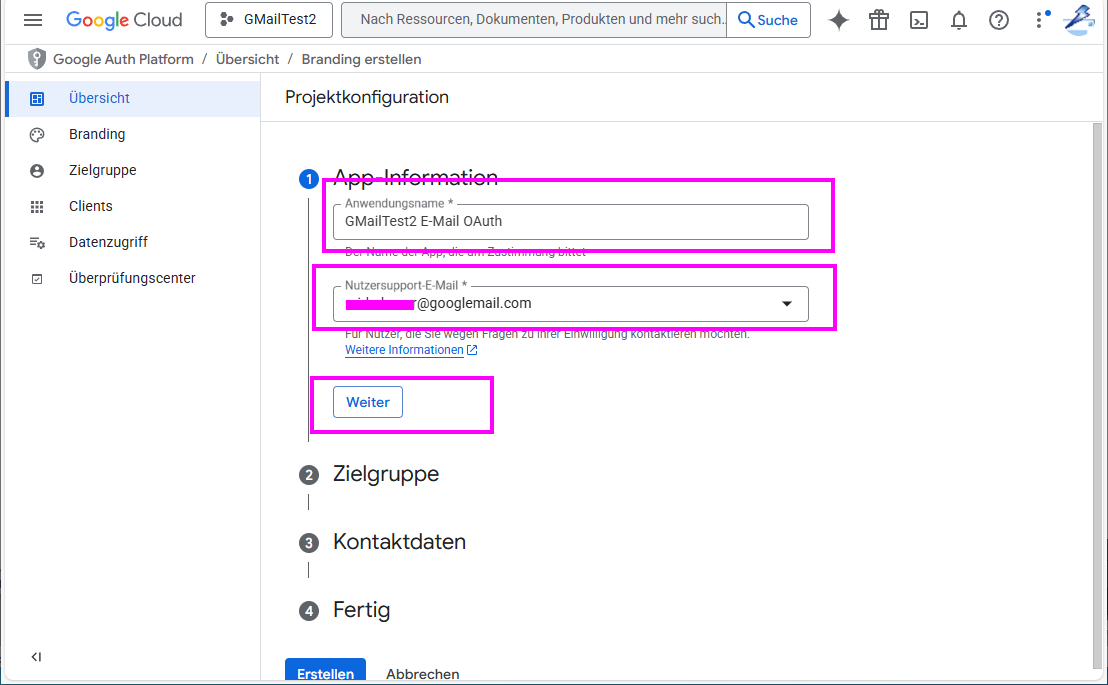
Task: Expand step 4 Fertig
Action: click(361, 609)
